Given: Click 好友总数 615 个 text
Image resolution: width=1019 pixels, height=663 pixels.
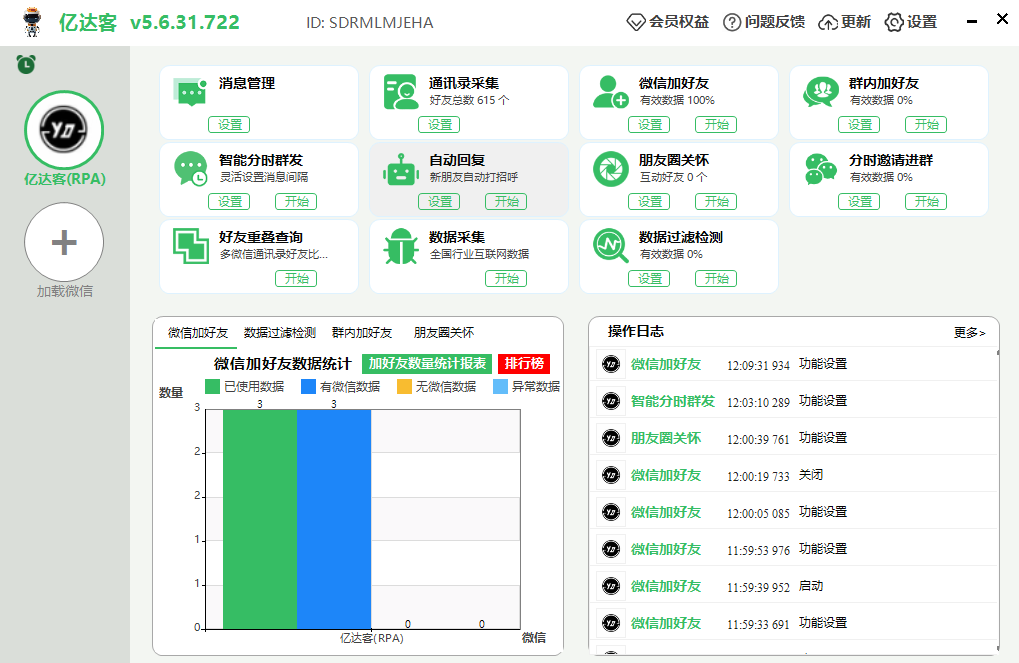Looking at the screenshot, I should (x=469, y=100).
